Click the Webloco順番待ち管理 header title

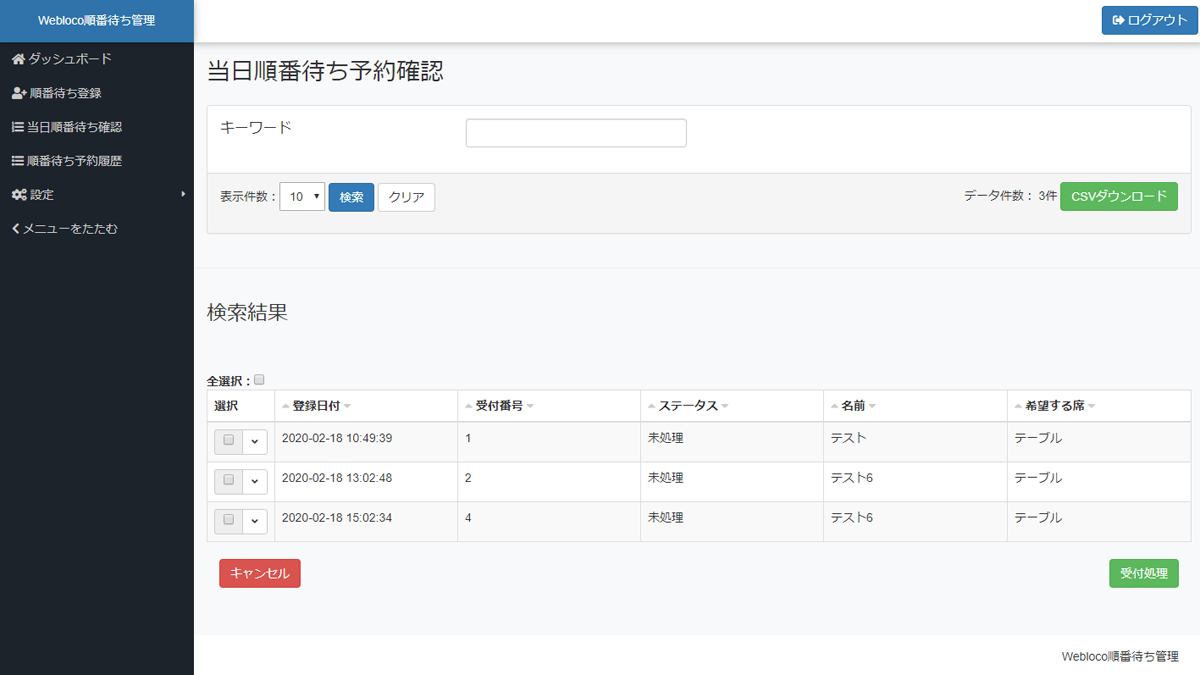pos(97,21)
